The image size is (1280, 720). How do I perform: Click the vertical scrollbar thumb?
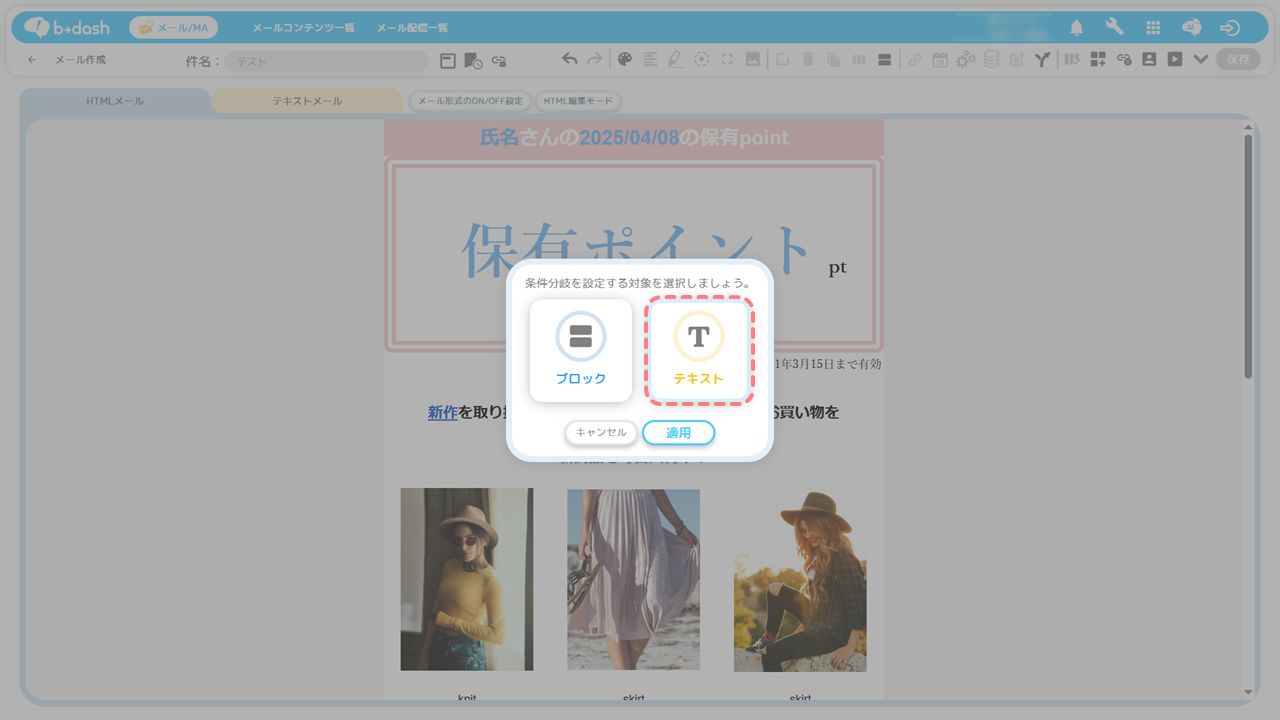(1248, 255)
